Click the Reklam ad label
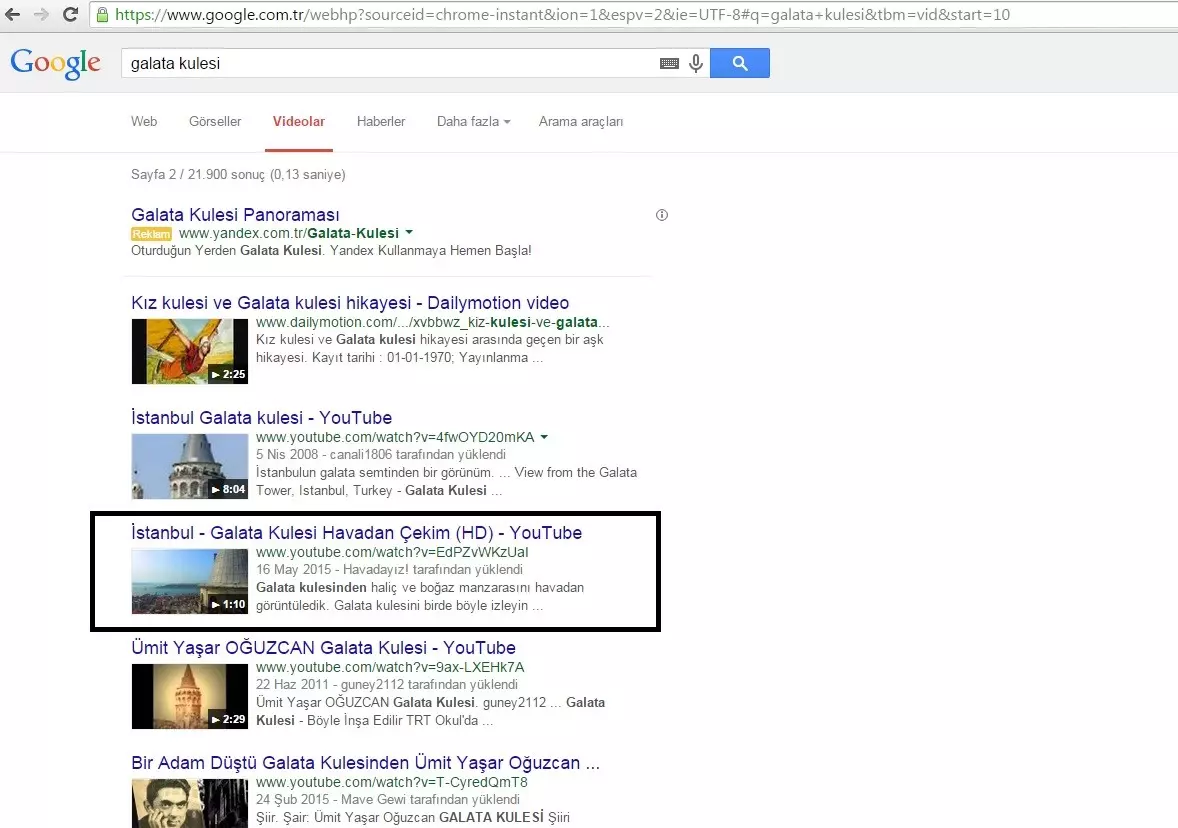 151,234
